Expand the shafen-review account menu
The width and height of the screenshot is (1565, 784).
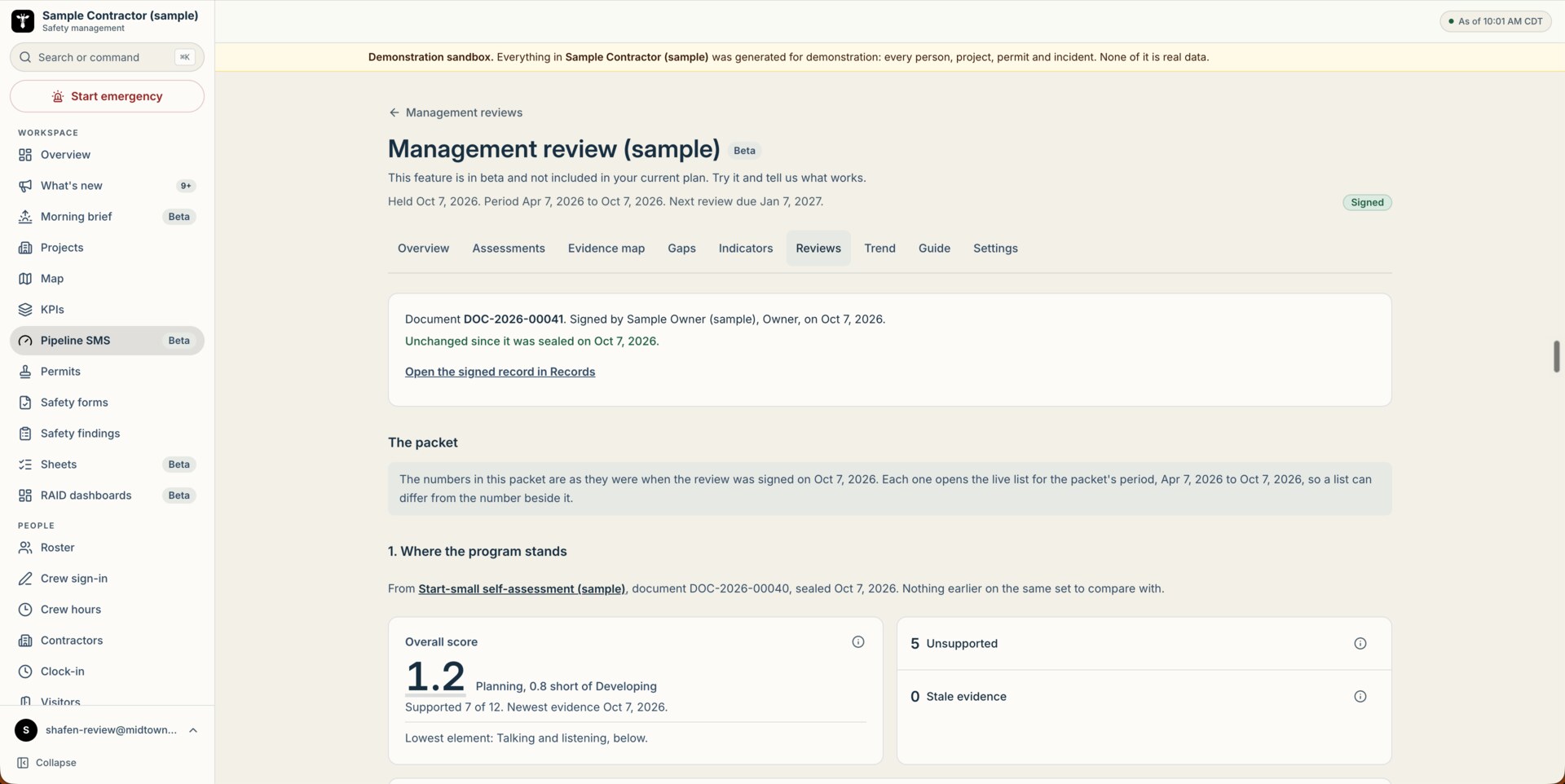(107, 730)
